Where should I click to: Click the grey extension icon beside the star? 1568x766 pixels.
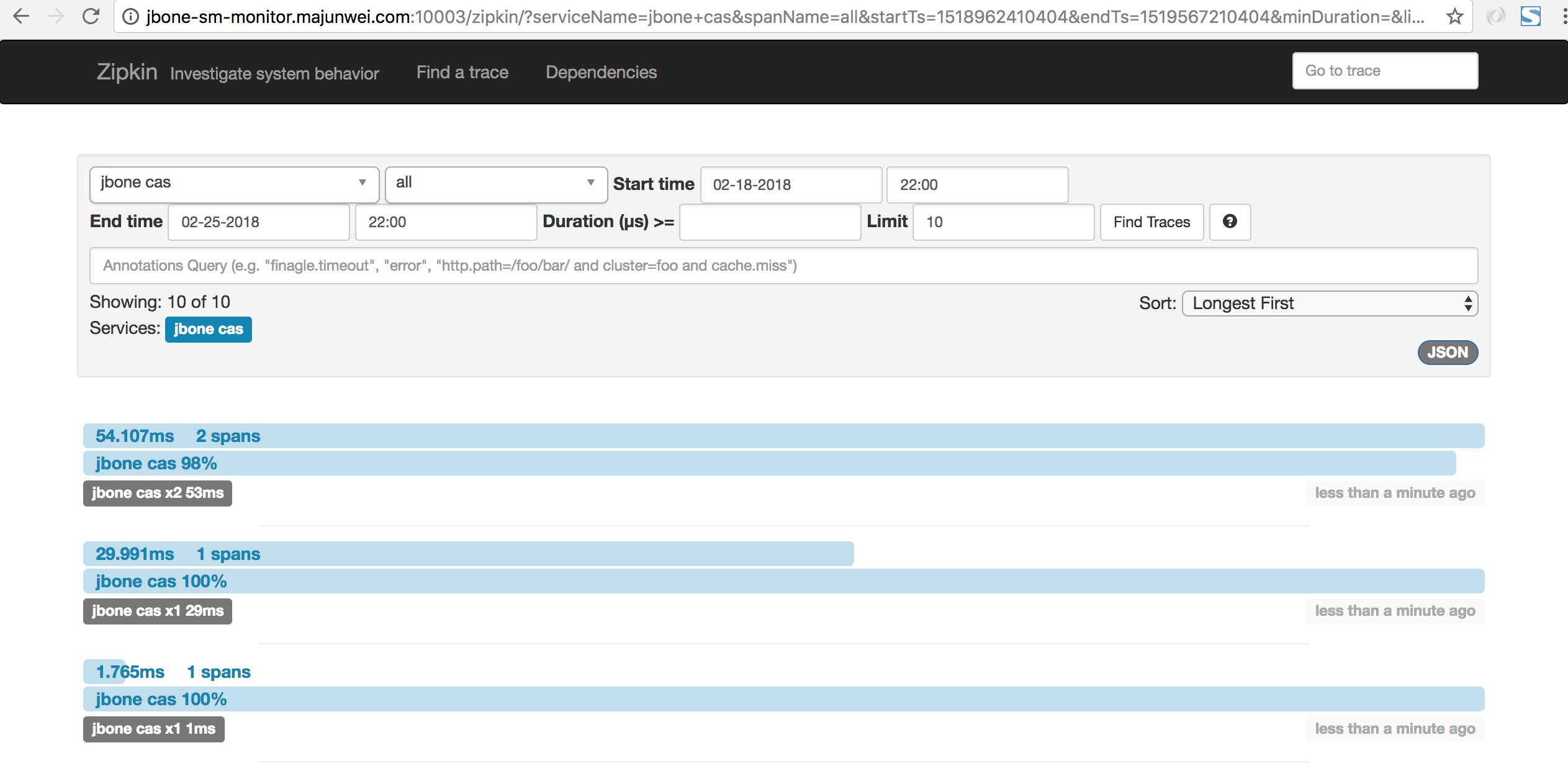[1496, 16]
